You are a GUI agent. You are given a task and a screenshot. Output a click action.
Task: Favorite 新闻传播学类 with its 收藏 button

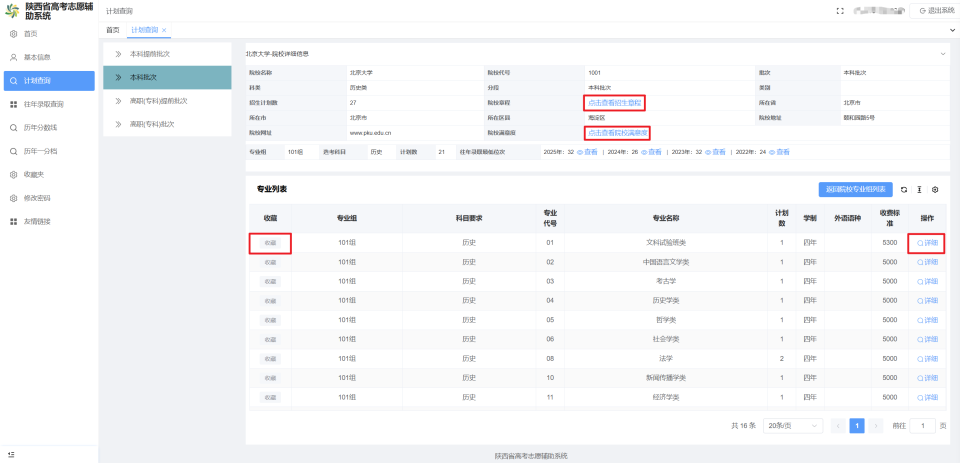point(270,378)
